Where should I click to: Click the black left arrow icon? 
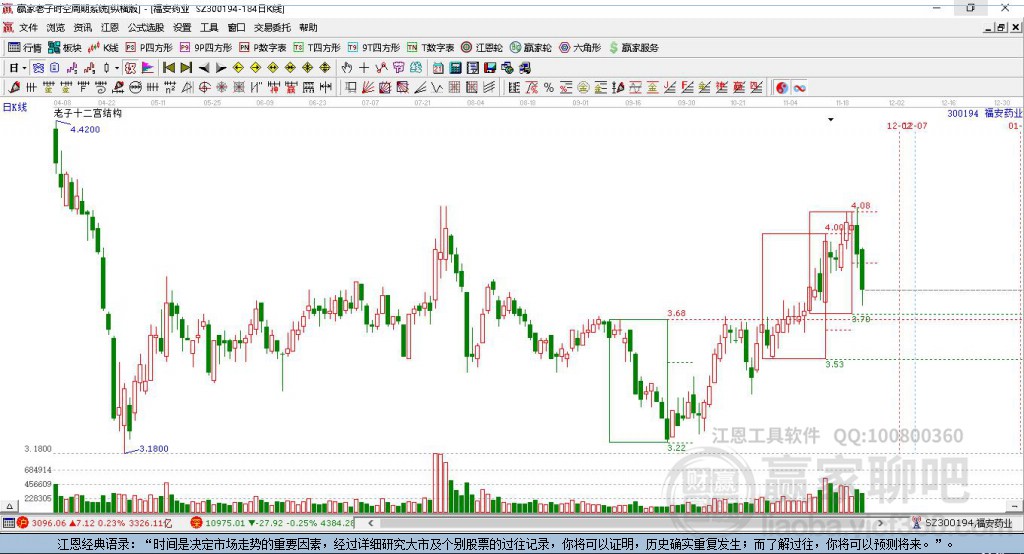tap(204, 68)
